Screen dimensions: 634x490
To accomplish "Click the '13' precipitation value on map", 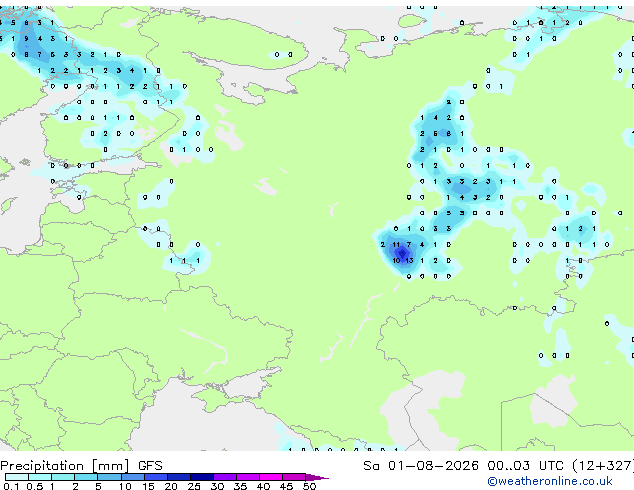I will (409, 260).
